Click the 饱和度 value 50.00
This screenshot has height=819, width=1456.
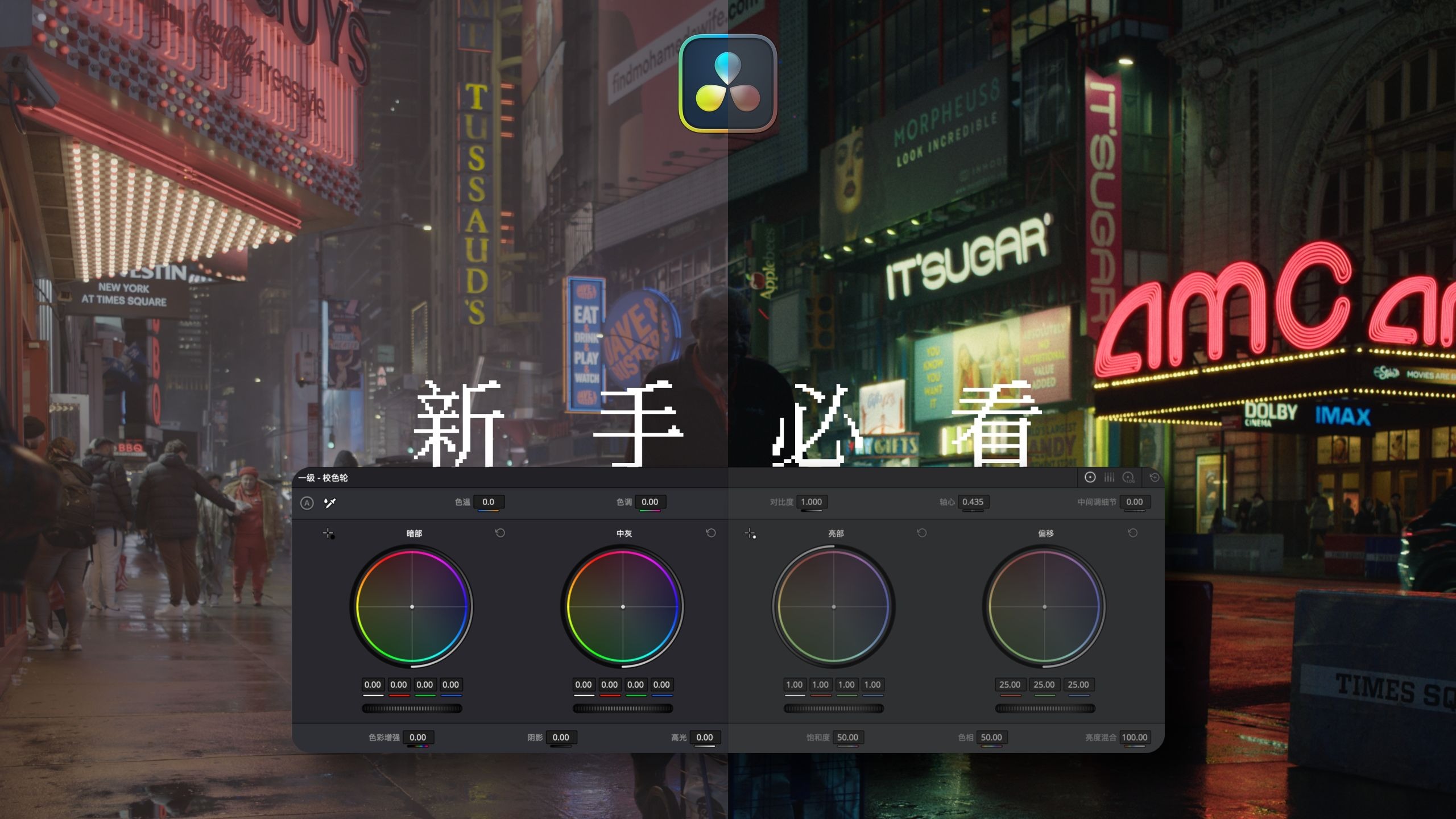pyautogui.click(x=847, y=737)
